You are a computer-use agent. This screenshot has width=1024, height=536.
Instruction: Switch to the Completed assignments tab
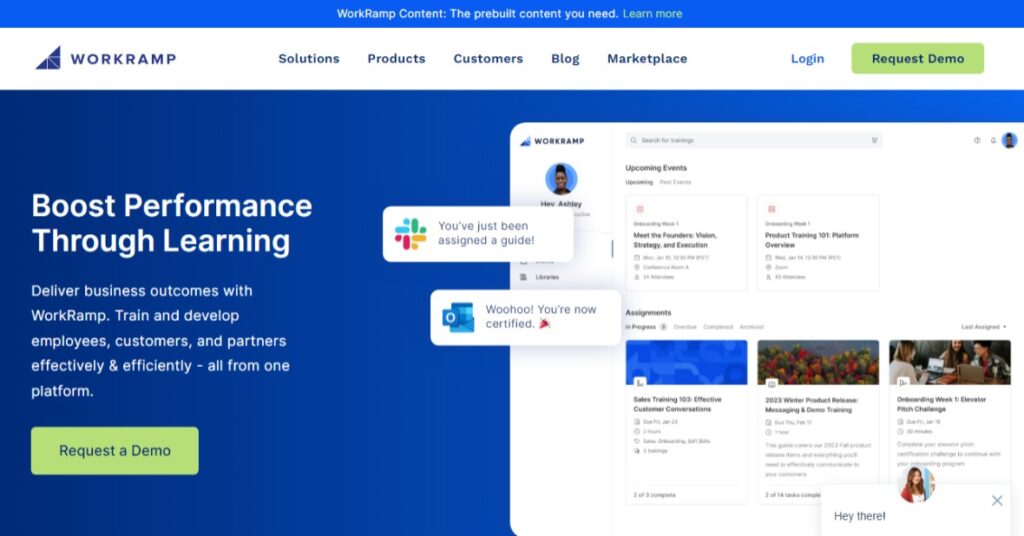click(x=718, y=326)
